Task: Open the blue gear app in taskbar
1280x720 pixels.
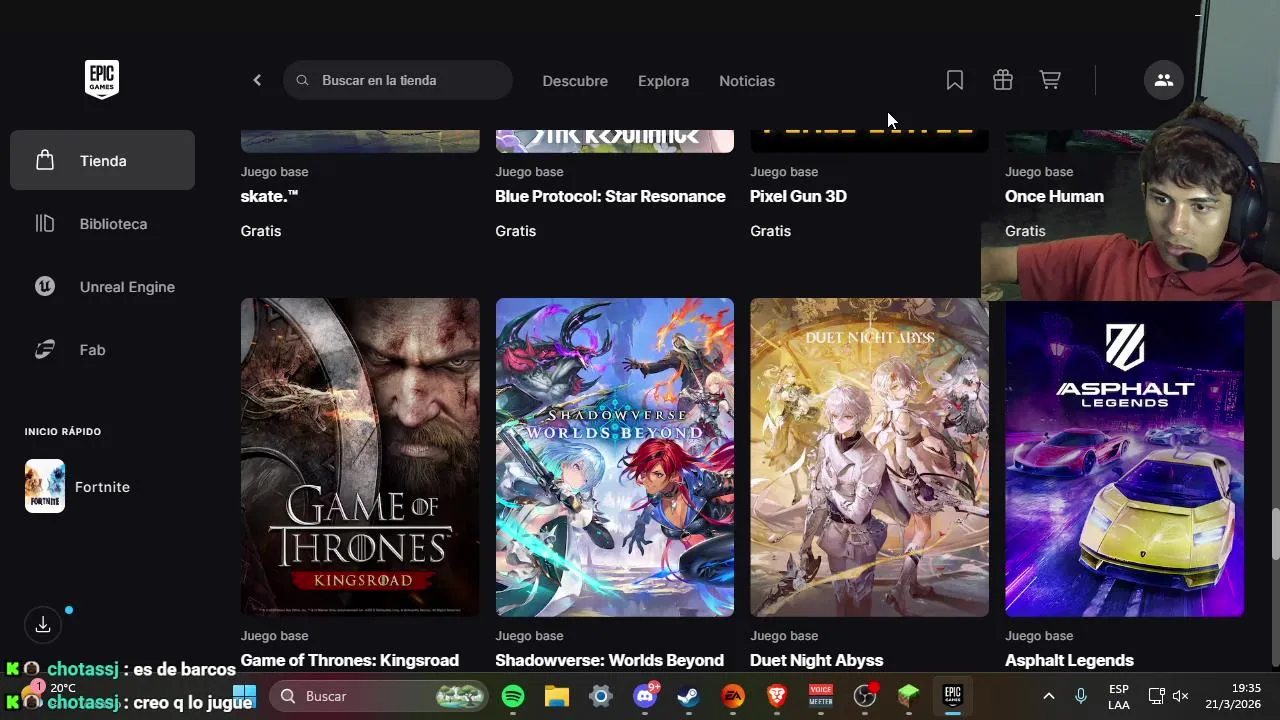Action: pos(601,695)
